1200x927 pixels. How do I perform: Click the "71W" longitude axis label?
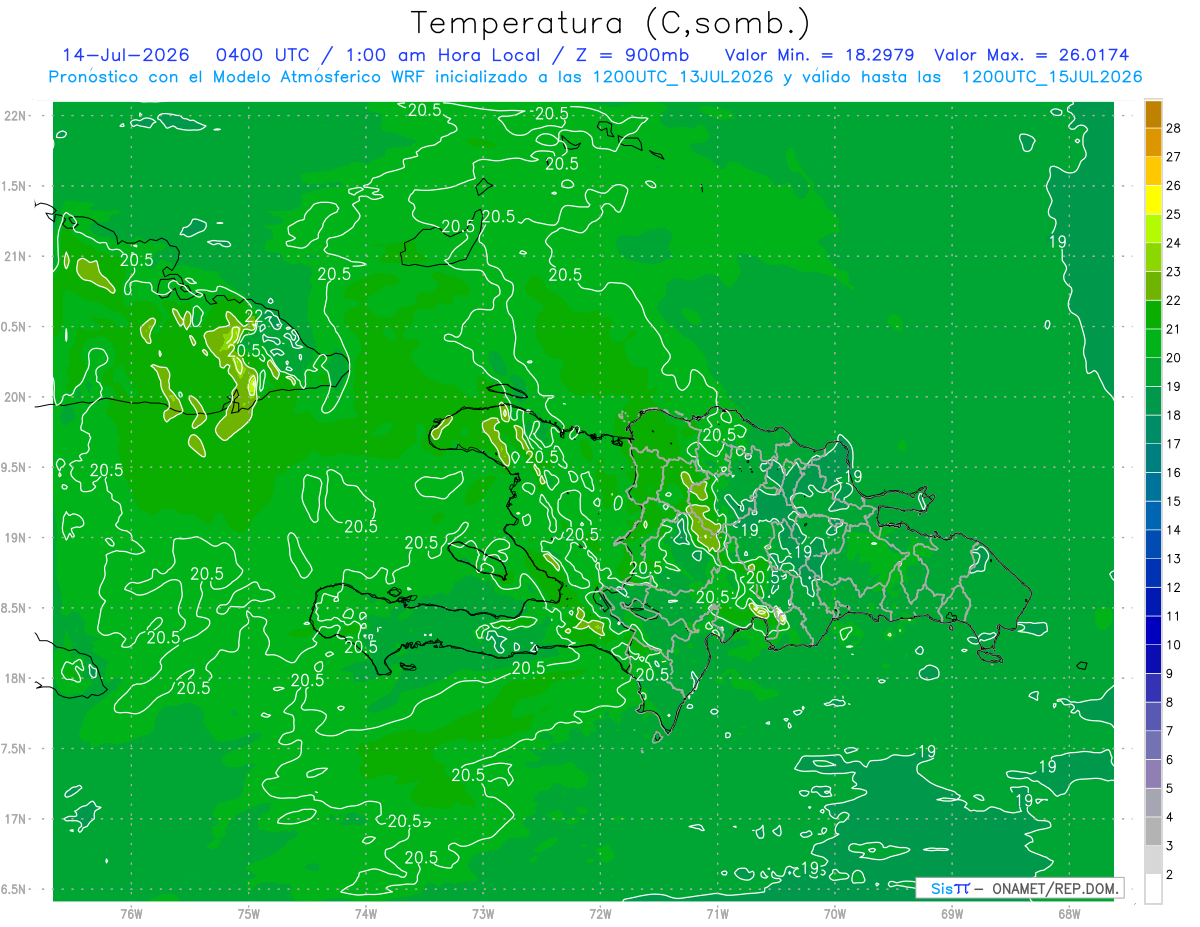(717, 913)
